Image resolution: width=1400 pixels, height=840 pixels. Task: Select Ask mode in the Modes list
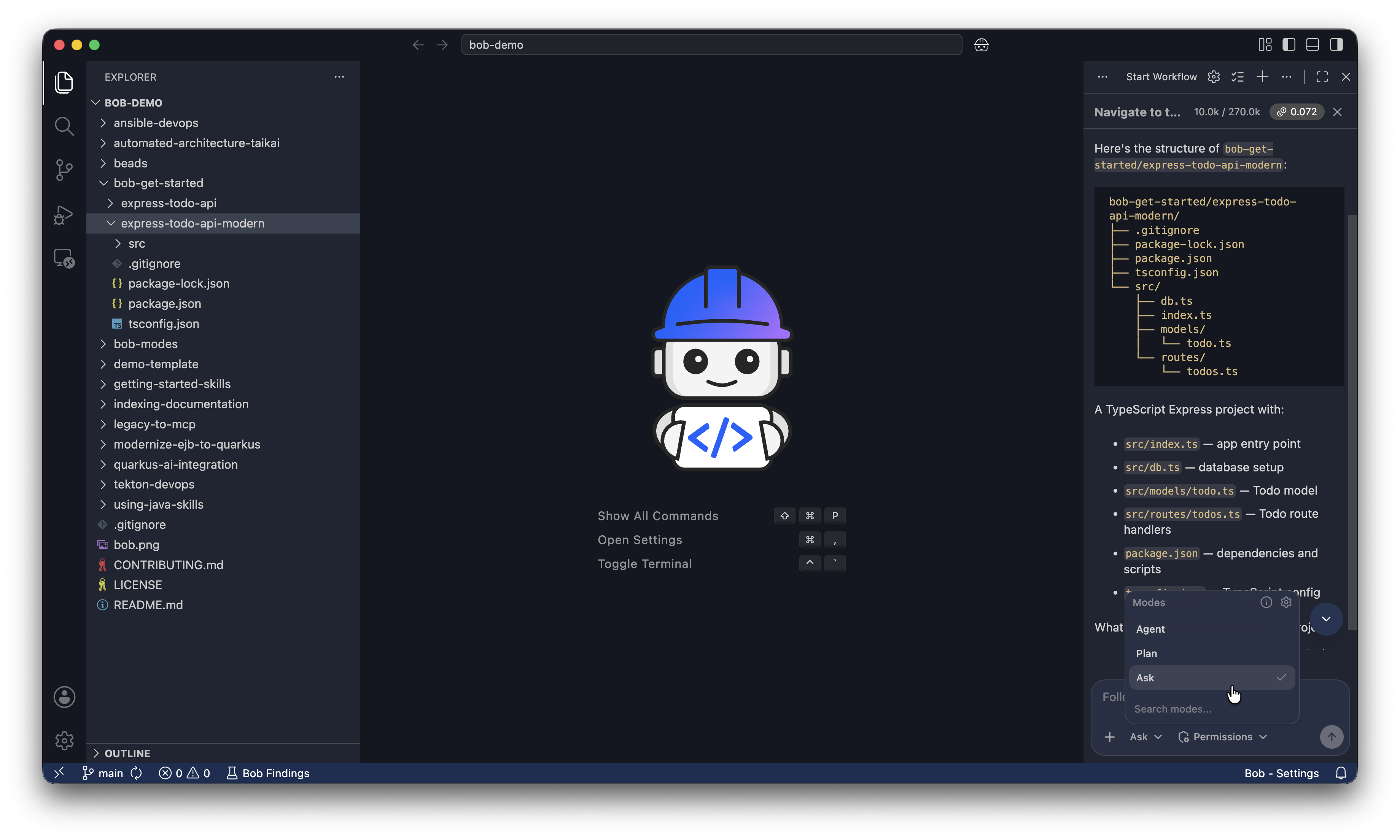coord(1212,678)
